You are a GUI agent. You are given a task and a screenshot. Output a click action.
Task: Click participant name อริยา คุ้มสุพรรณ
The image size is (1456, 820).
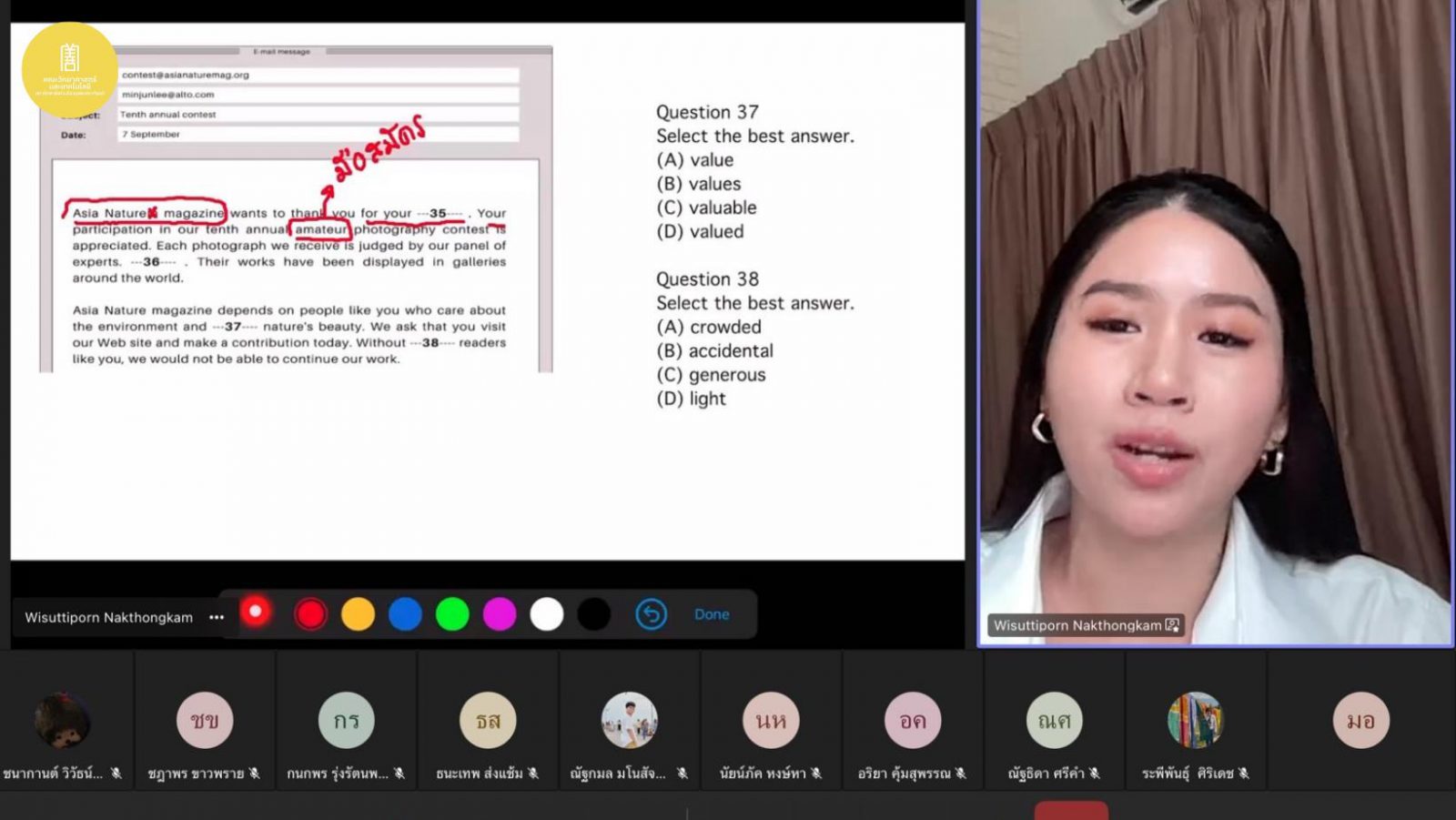pos(904,774)
